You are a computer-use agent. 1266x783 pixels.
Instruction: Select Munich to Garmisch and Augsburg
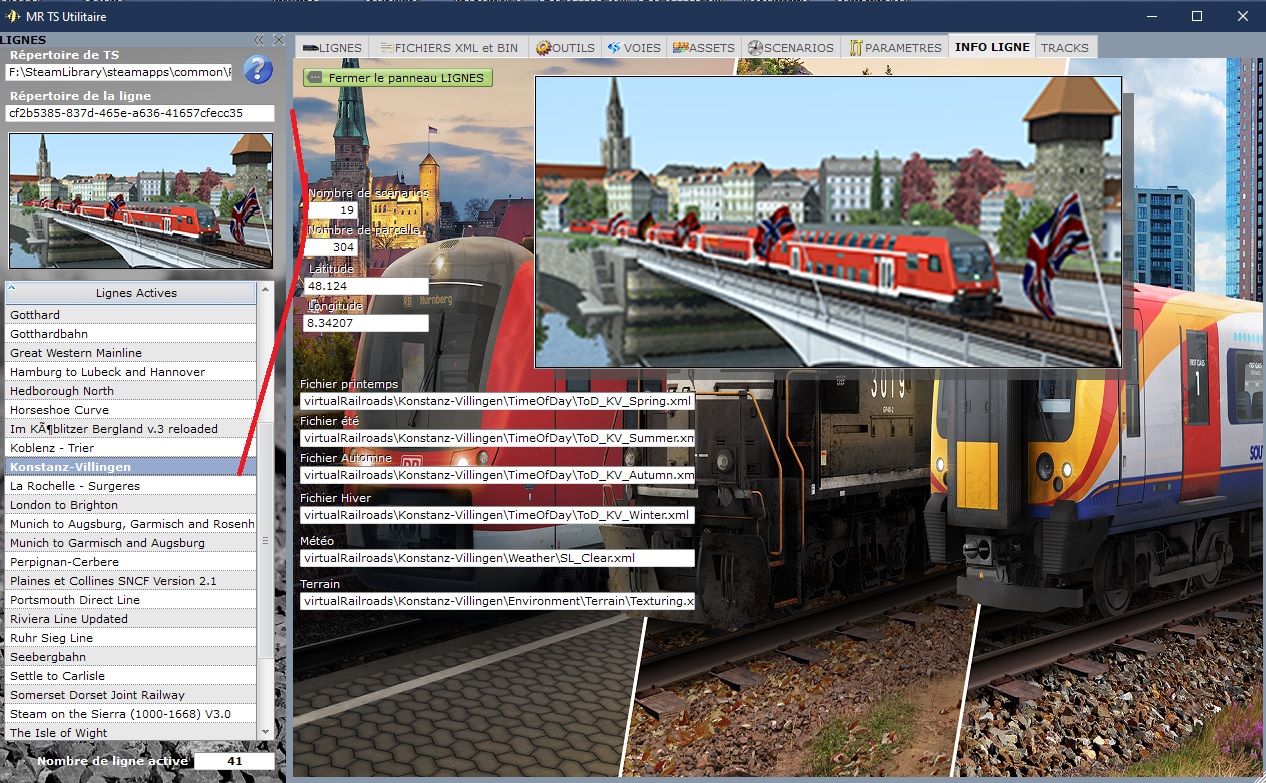click(x=130, y=543)
